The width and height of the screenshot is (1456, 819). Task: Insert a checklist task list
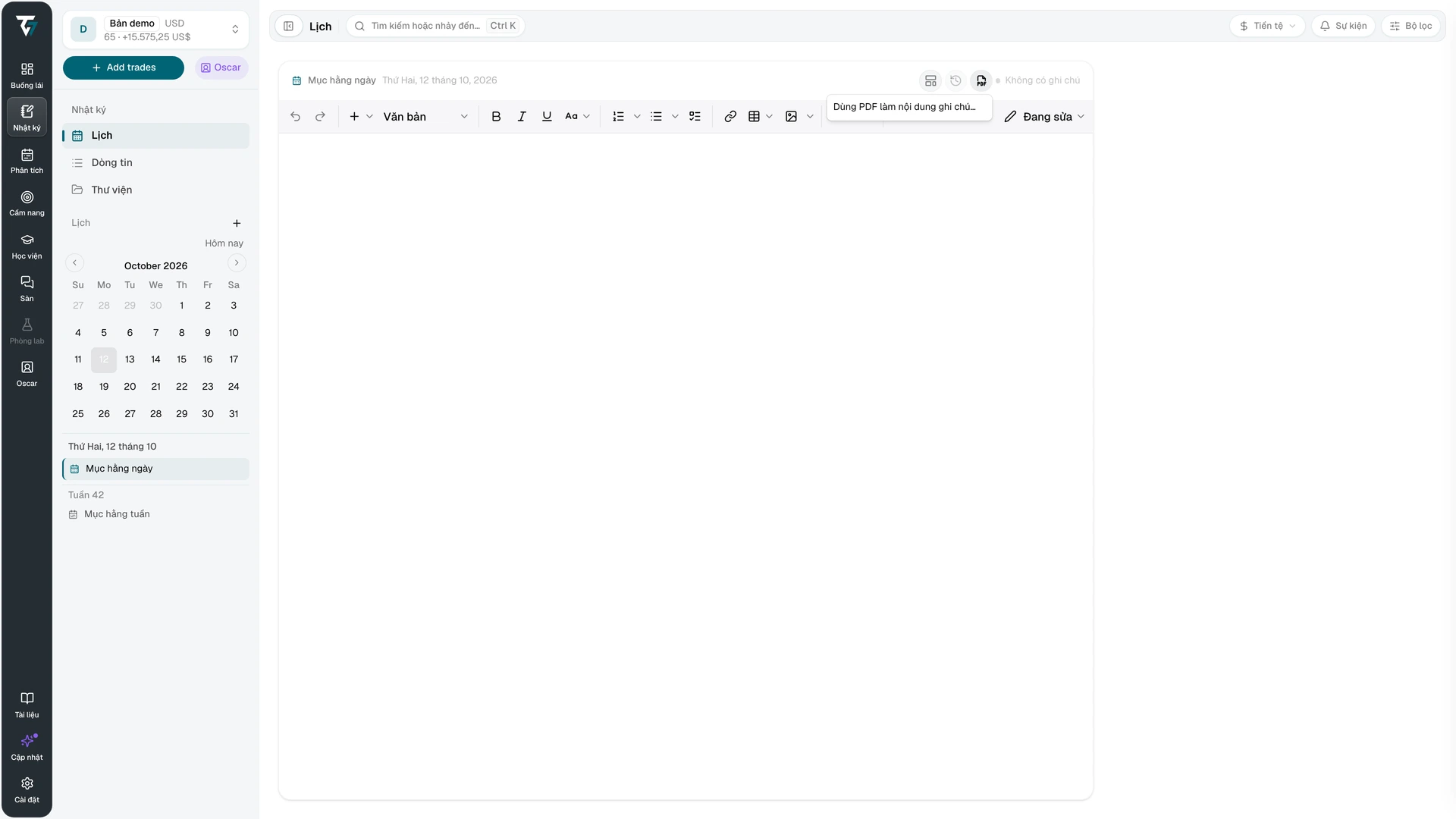point(695,116)
